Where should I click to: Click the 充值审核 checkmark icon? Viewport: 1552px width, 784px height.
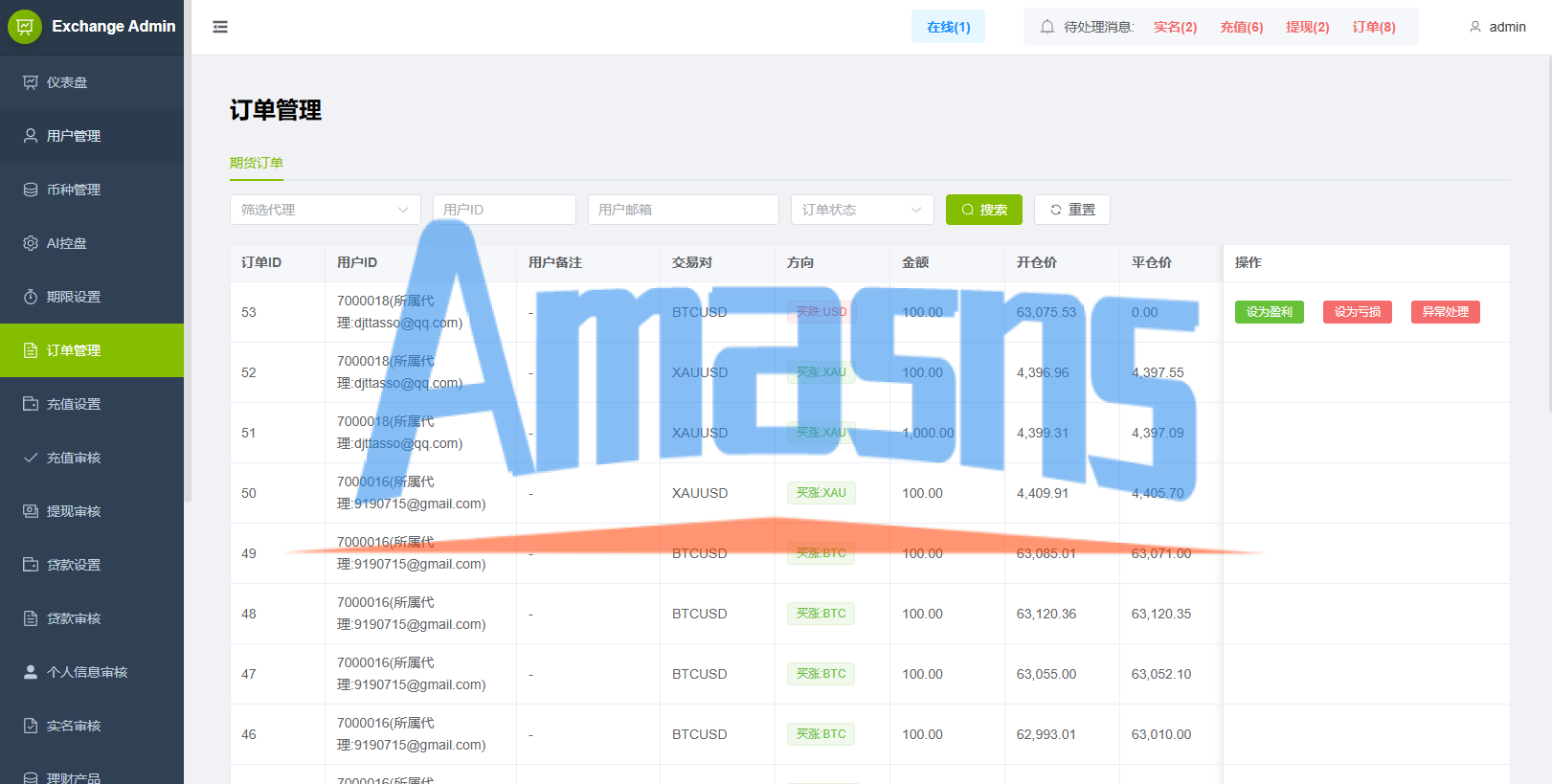point(31,458)
